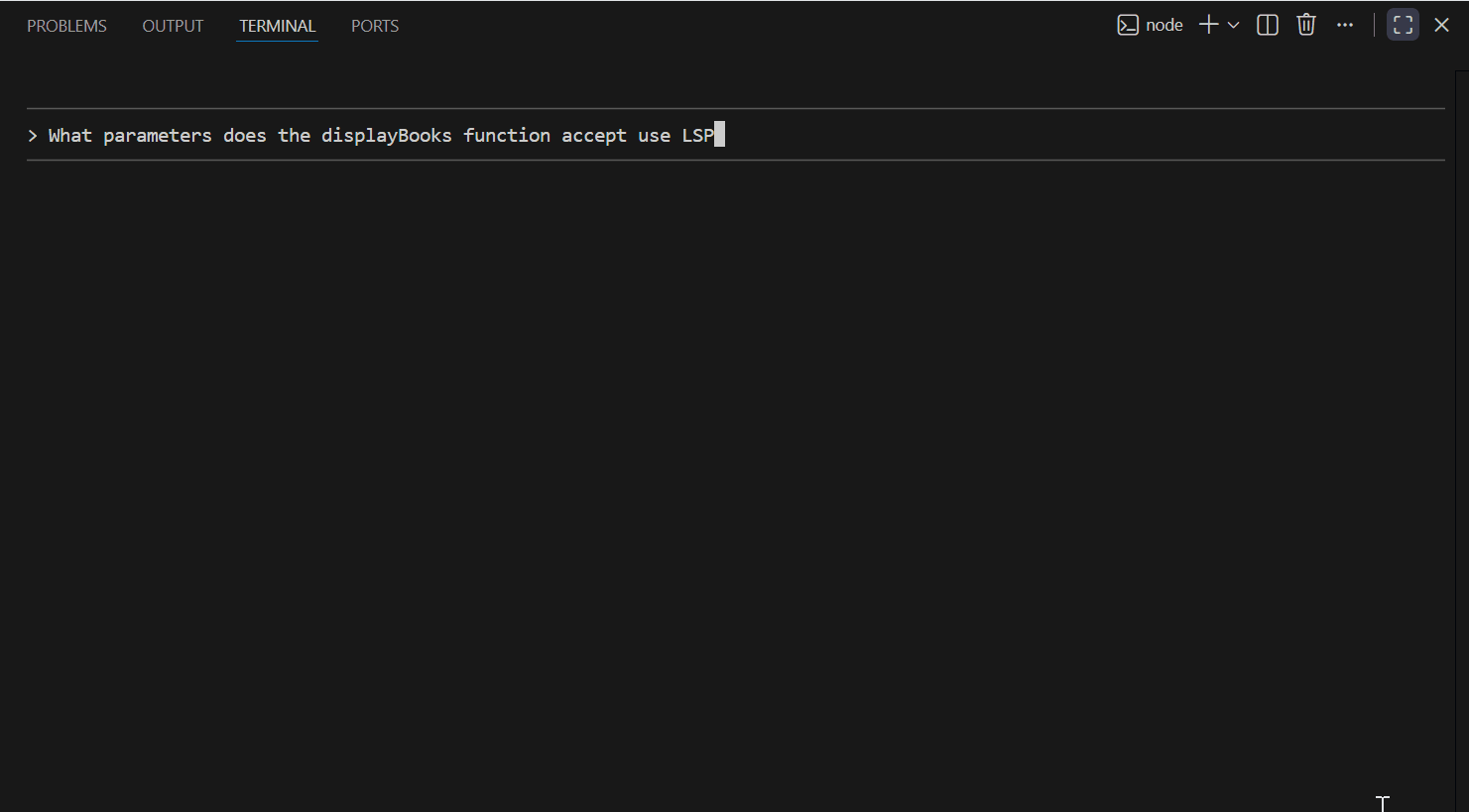Toggle the maximized panel size button
Screen dimensions: 1469x812
click(x=1403, y=25)
